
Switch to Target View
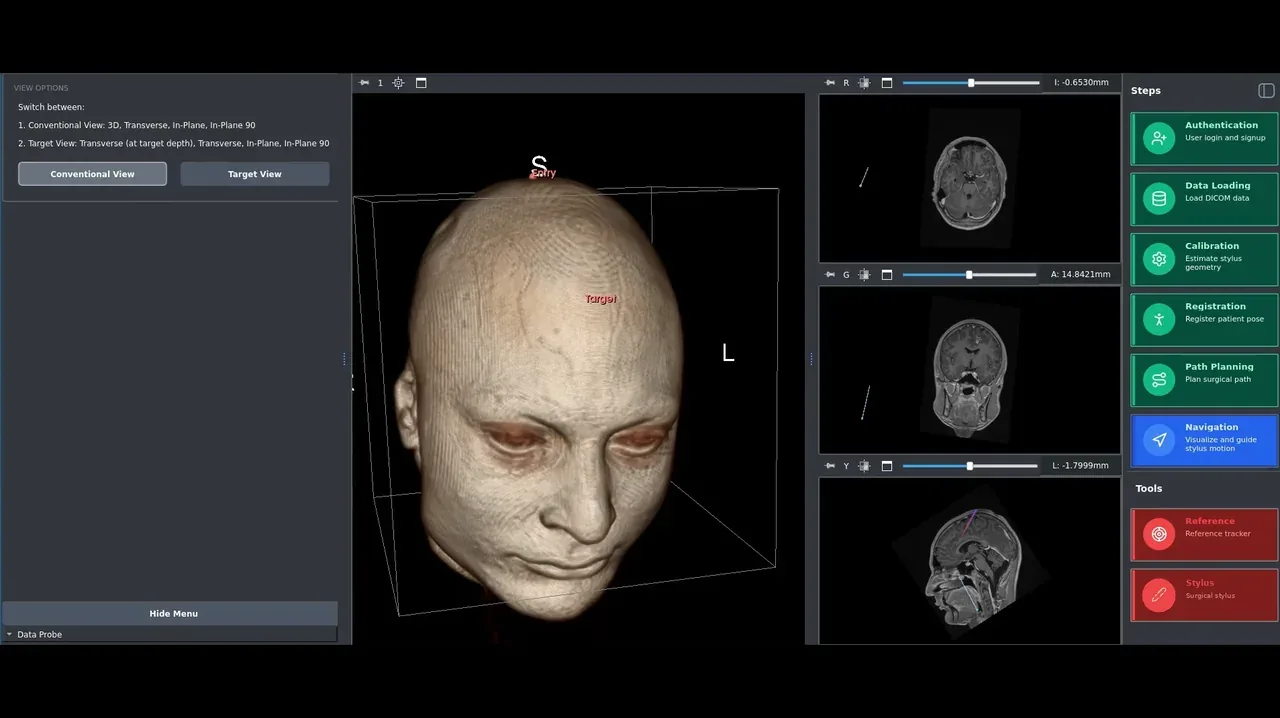[x=255, y=174]
